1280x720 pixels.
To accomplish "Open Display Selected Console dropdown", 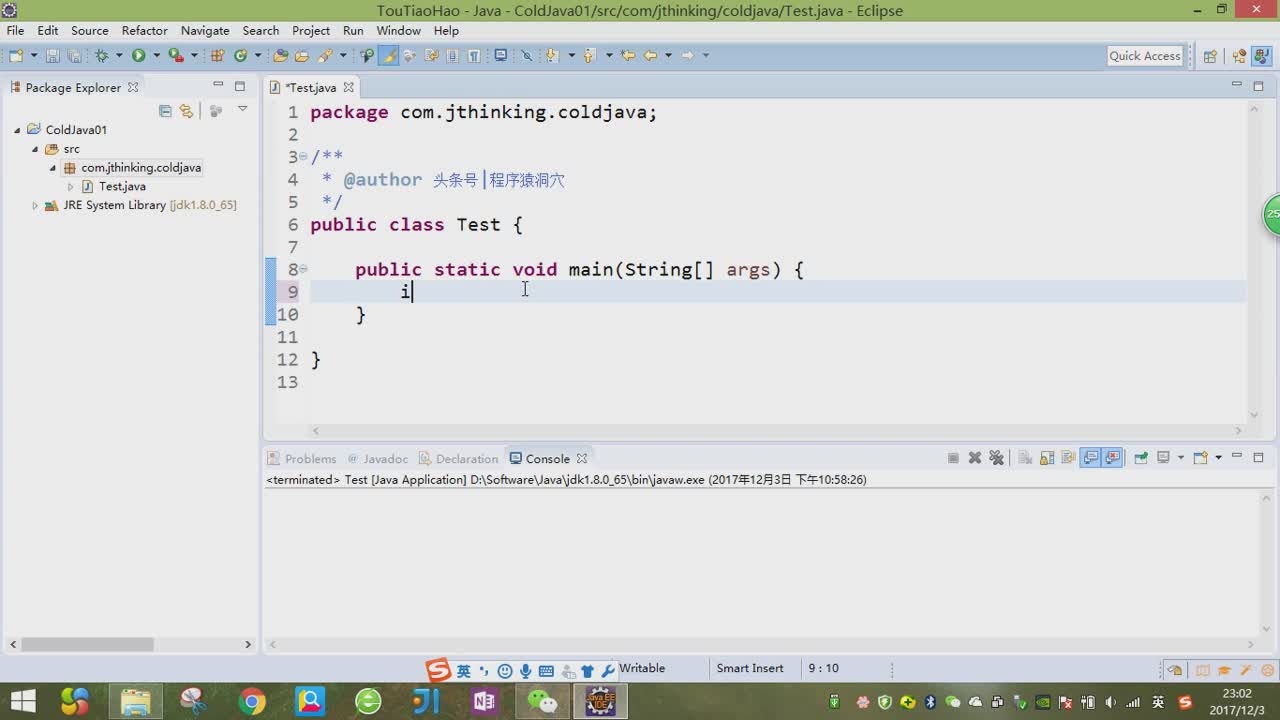I will coord(1181,458).
